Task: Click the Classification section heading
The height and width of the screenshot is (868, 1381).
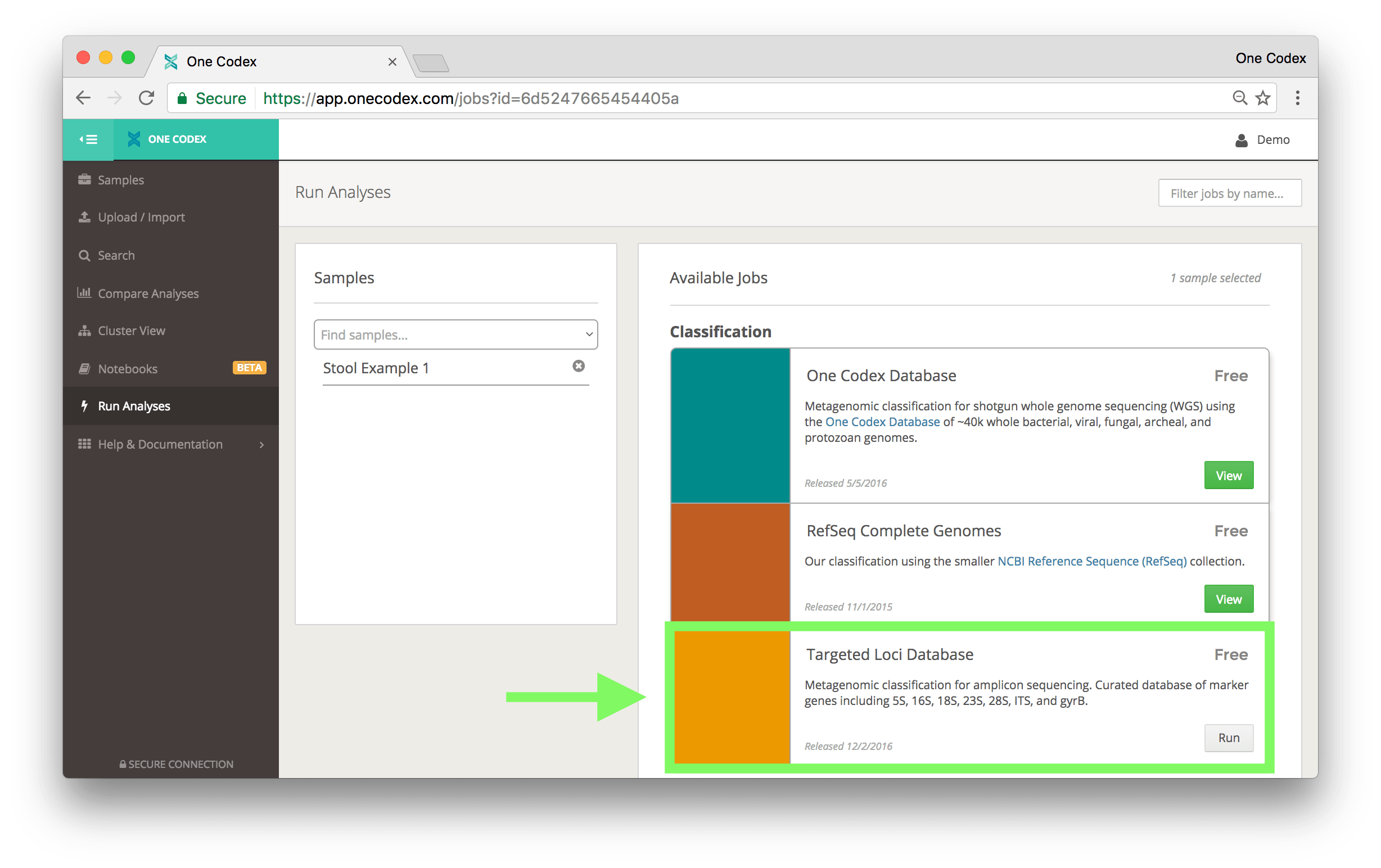Action: tap(720, 331)
